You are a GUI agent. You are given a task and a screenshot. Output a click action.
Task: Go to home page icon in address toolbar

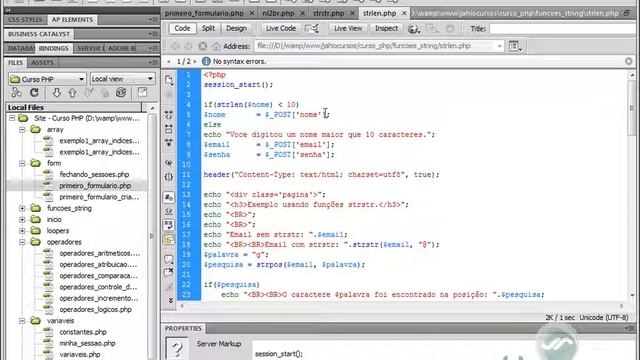(216, 46)
